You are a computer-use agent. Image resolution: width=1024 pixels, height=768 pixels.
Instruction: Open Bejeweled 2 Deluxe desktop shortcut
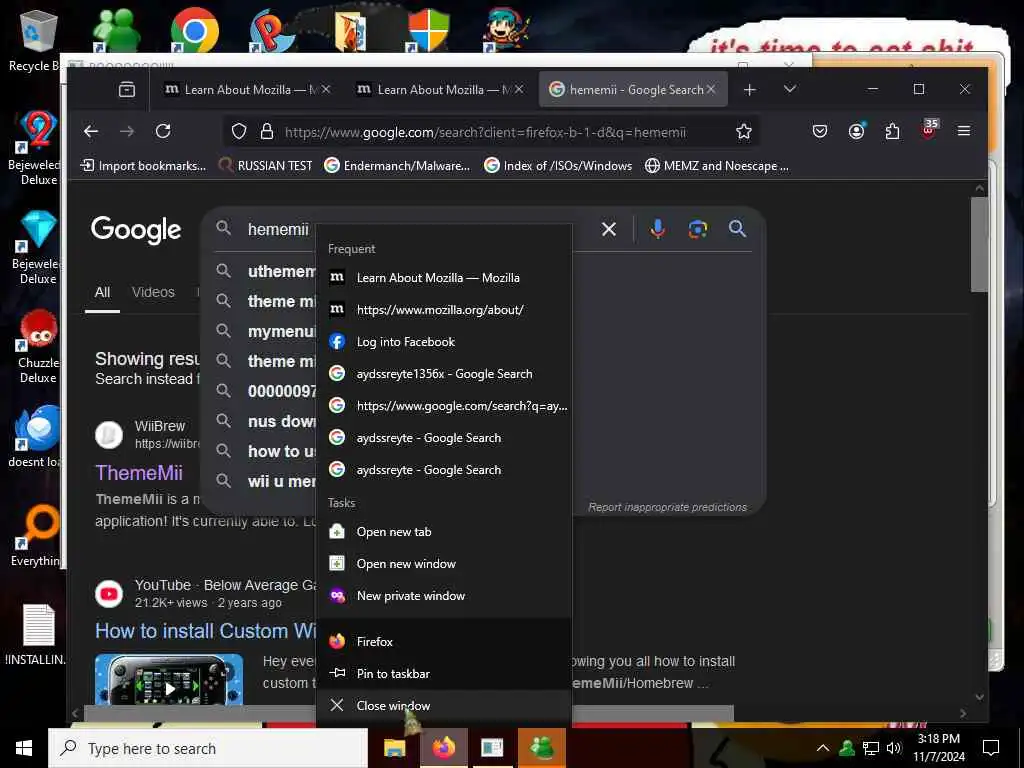coord(38,148)
